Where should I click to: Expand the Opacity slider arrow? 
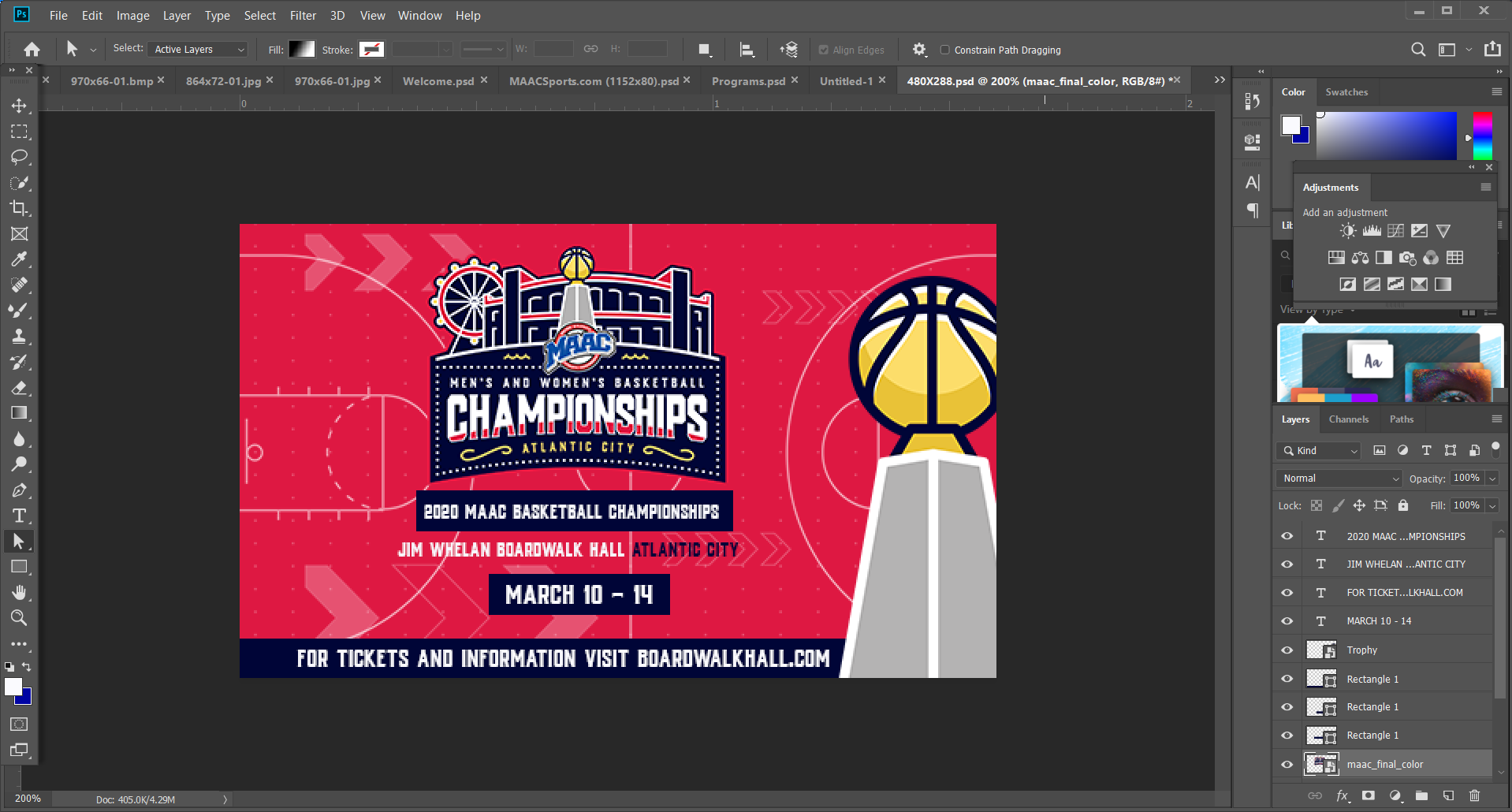click(1492, 479)
